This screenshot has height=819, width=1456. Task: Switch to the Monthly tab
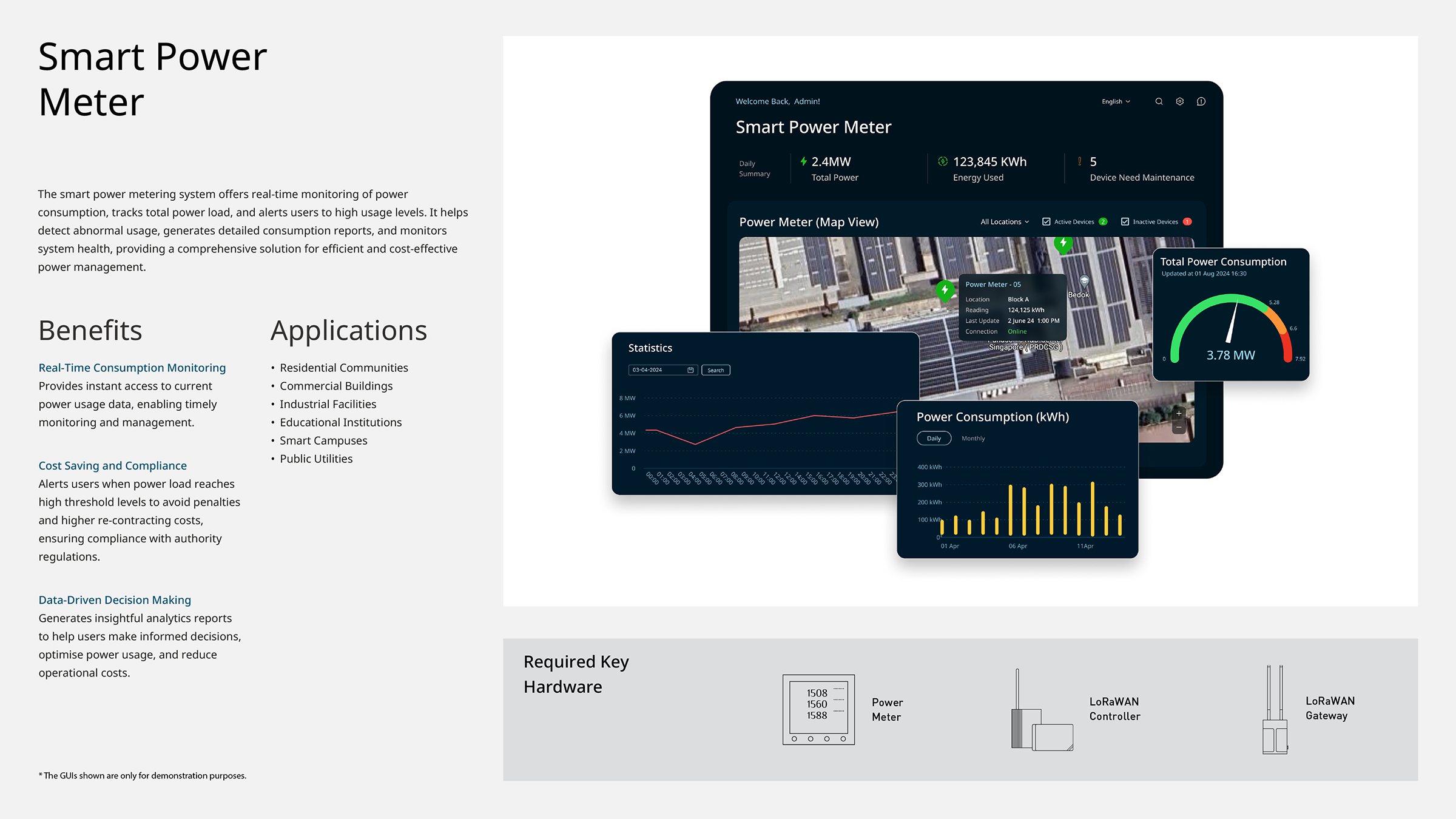[x=973, y=438]
